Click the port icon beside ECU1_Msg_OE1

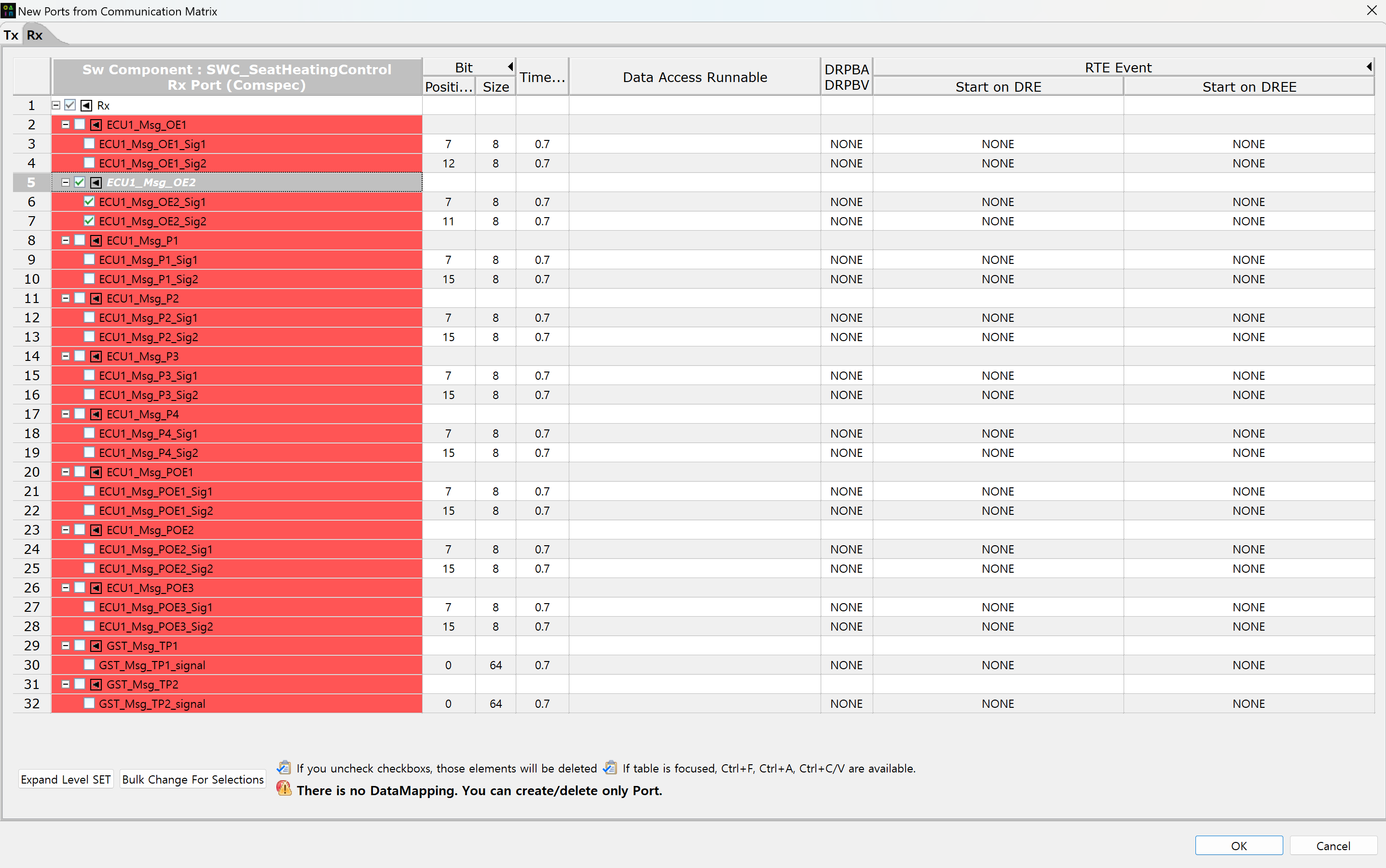point(96,124)
